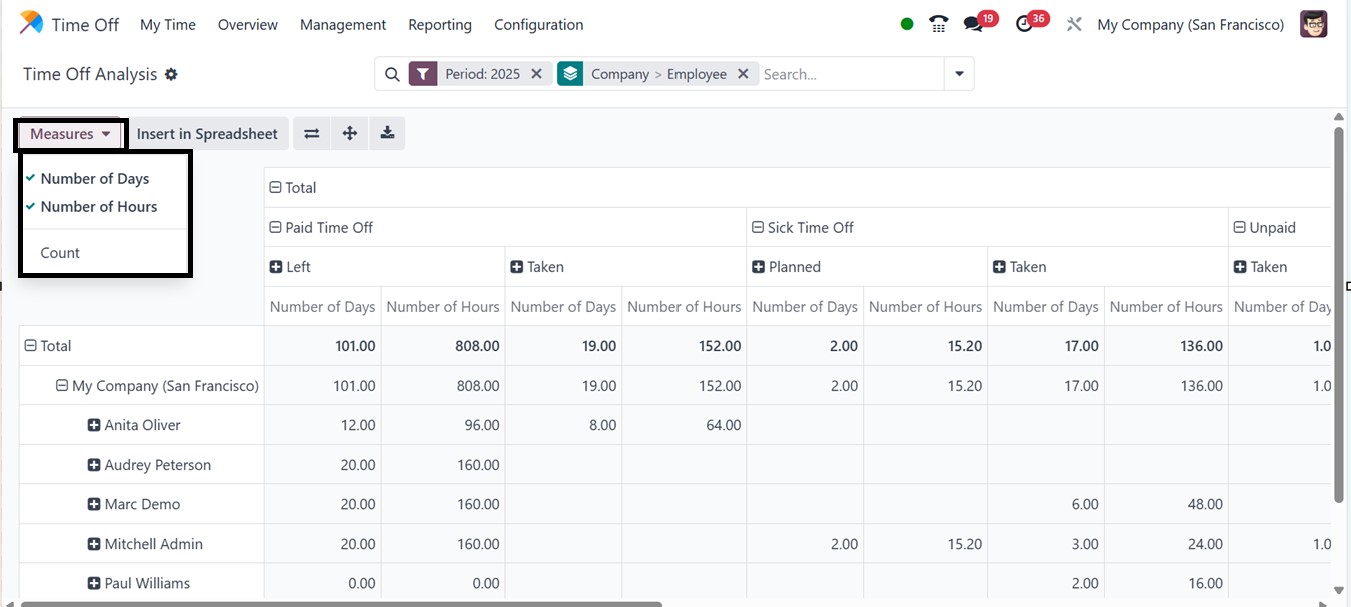Open the Measures dropdown
The width and height of the screenshot is (1351, 607).
(68, 133)
